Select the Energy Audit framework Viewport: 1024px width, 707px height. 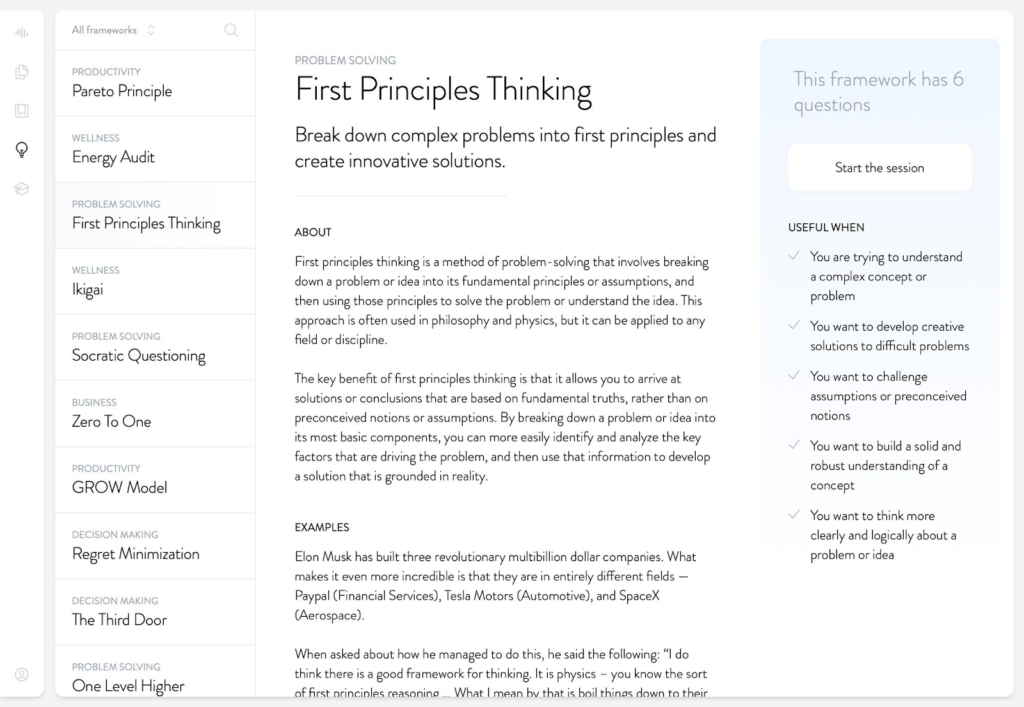pos(155,149)
